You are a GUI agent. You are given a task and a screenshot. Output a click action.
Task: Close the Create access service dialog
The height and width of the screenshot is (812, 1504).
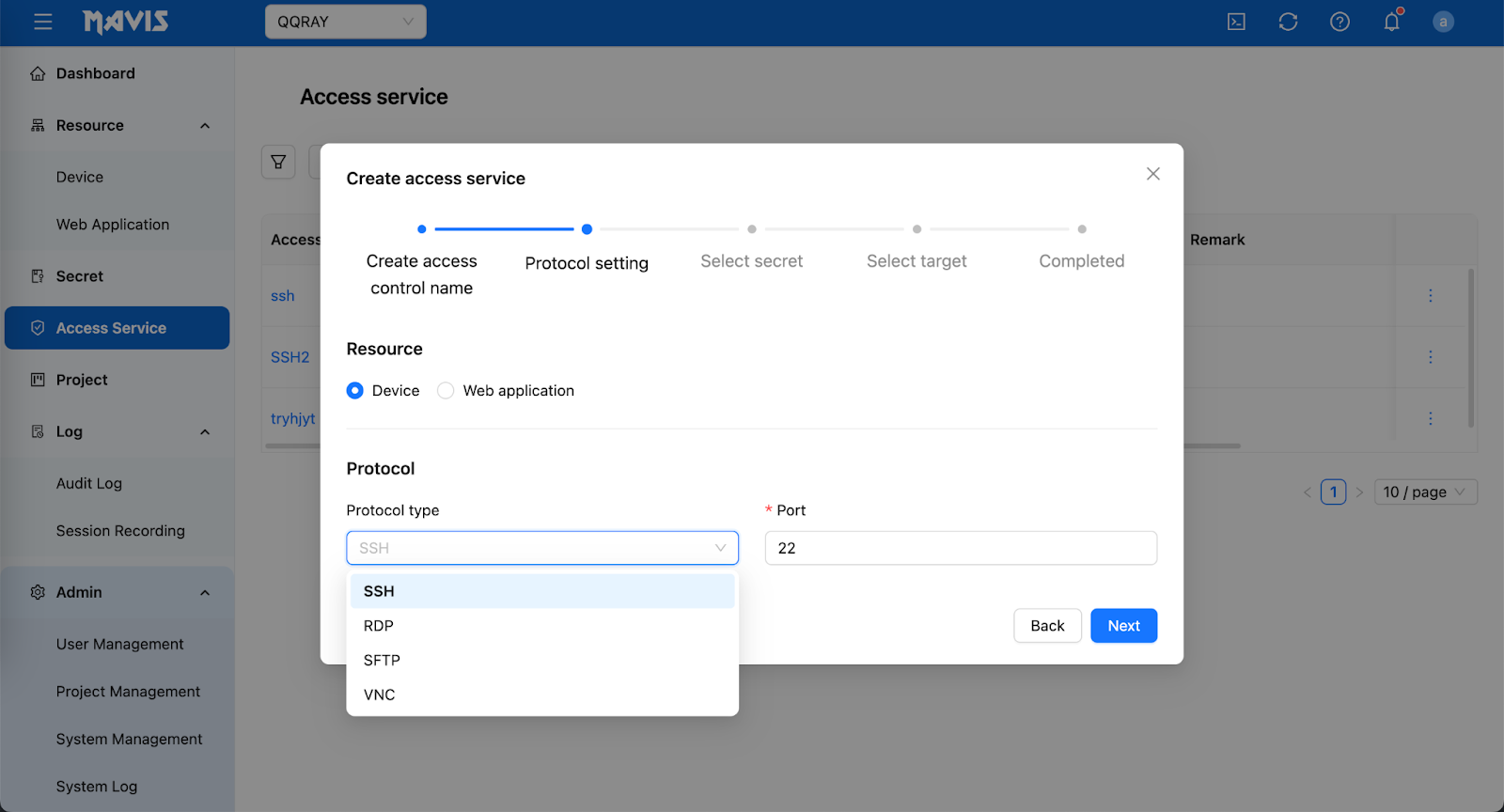pos(1152,174)
